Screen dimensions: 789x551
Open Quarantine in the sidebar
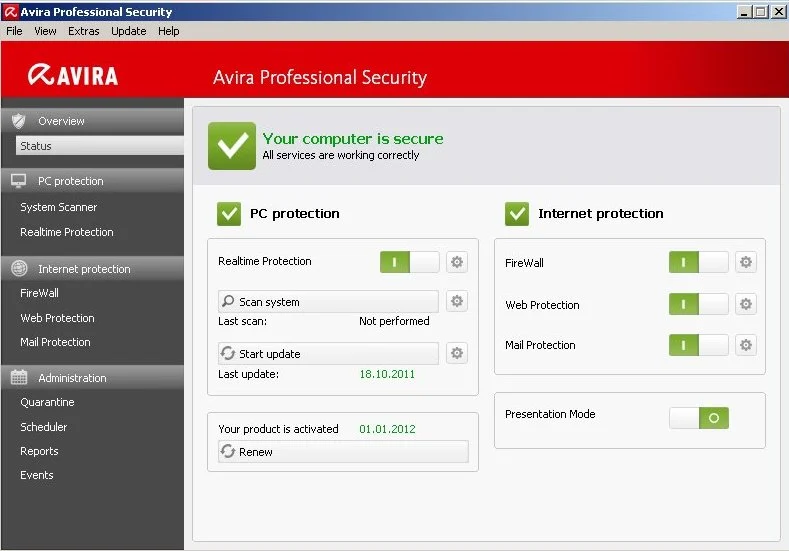point(47,403)
